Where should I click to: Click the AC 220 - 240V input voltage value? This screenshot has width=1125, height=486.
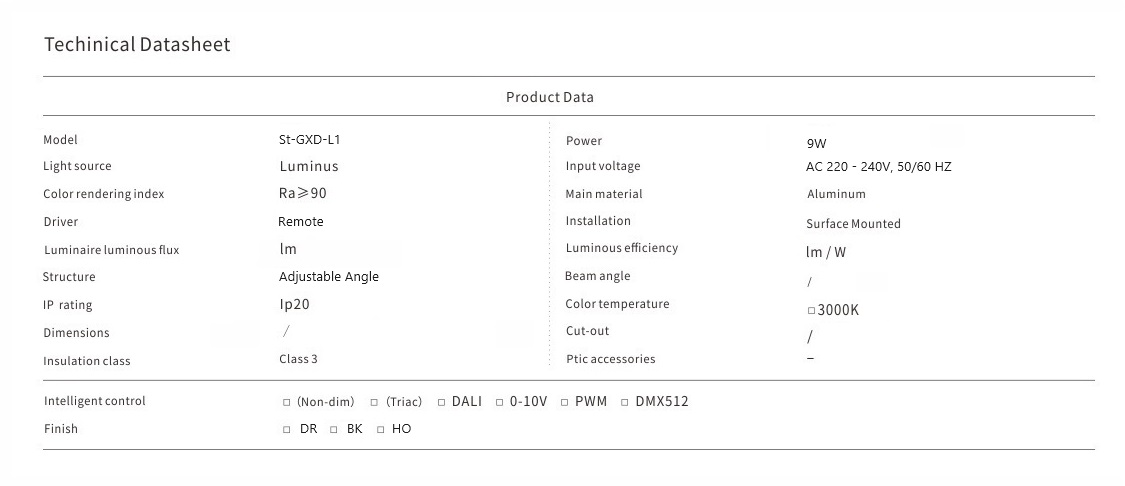click(878, 167)
